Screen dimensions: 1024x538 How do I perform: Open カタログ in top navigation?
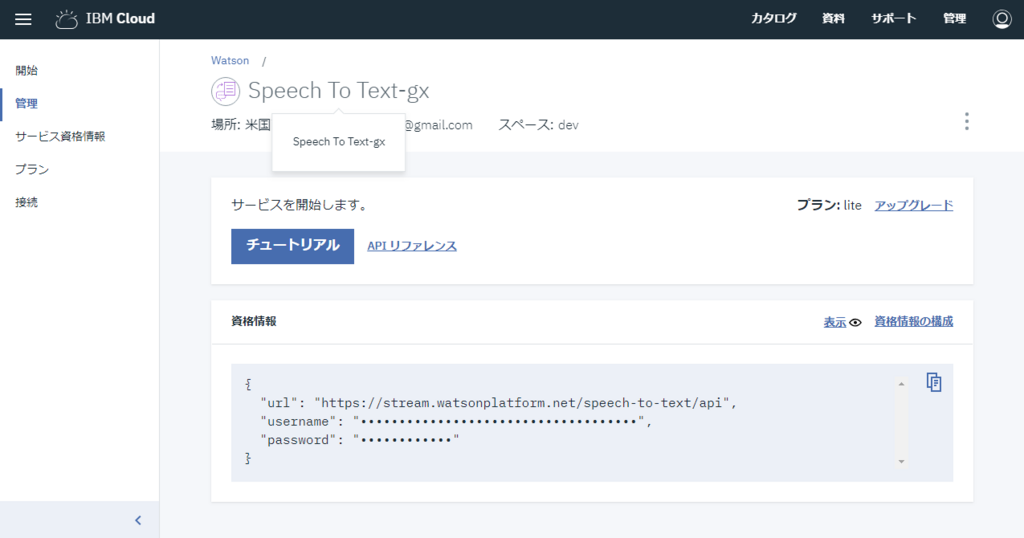tap(774, 19)
